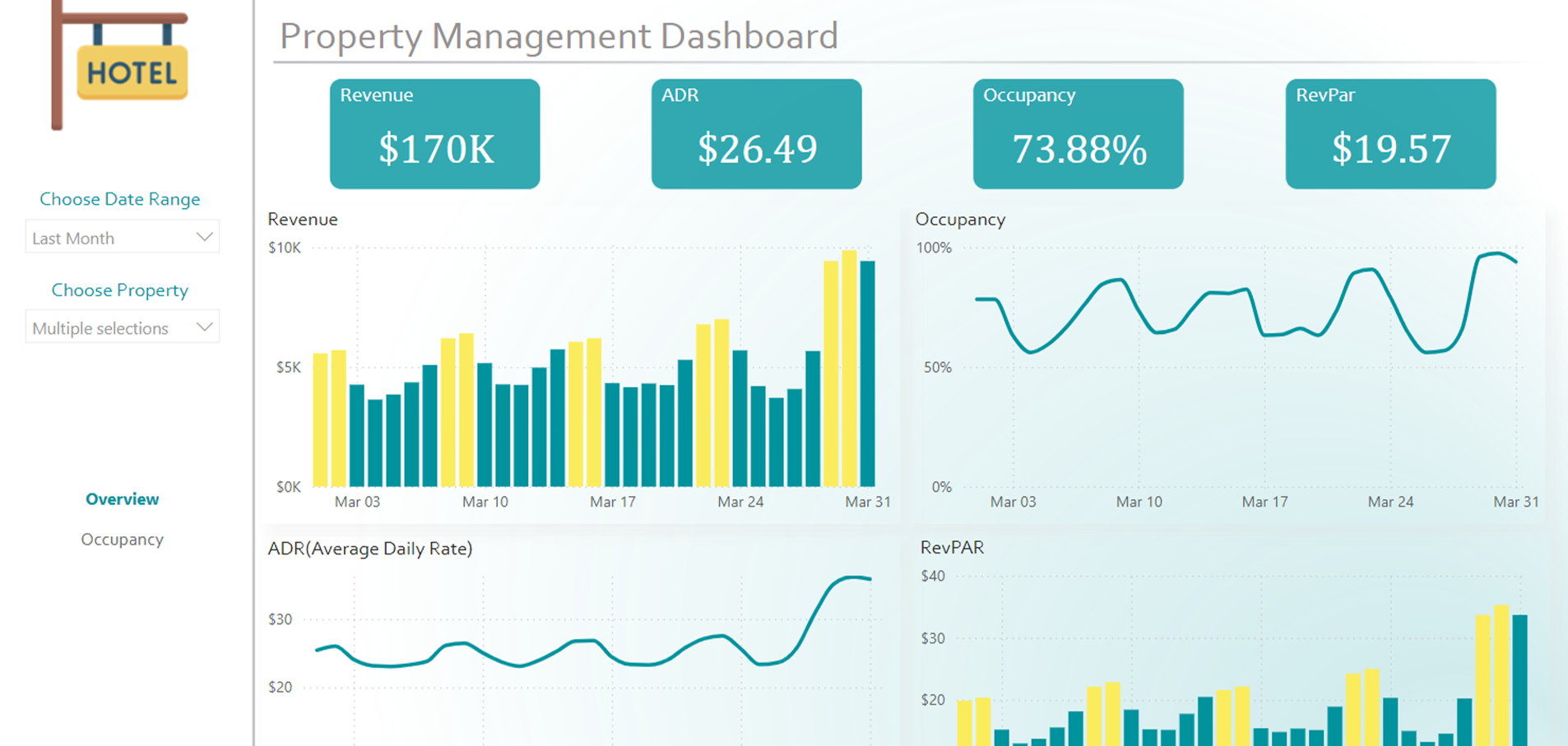1568x746 pixels.
Task: Navigate to the Occupancy page
Action: 122,540
